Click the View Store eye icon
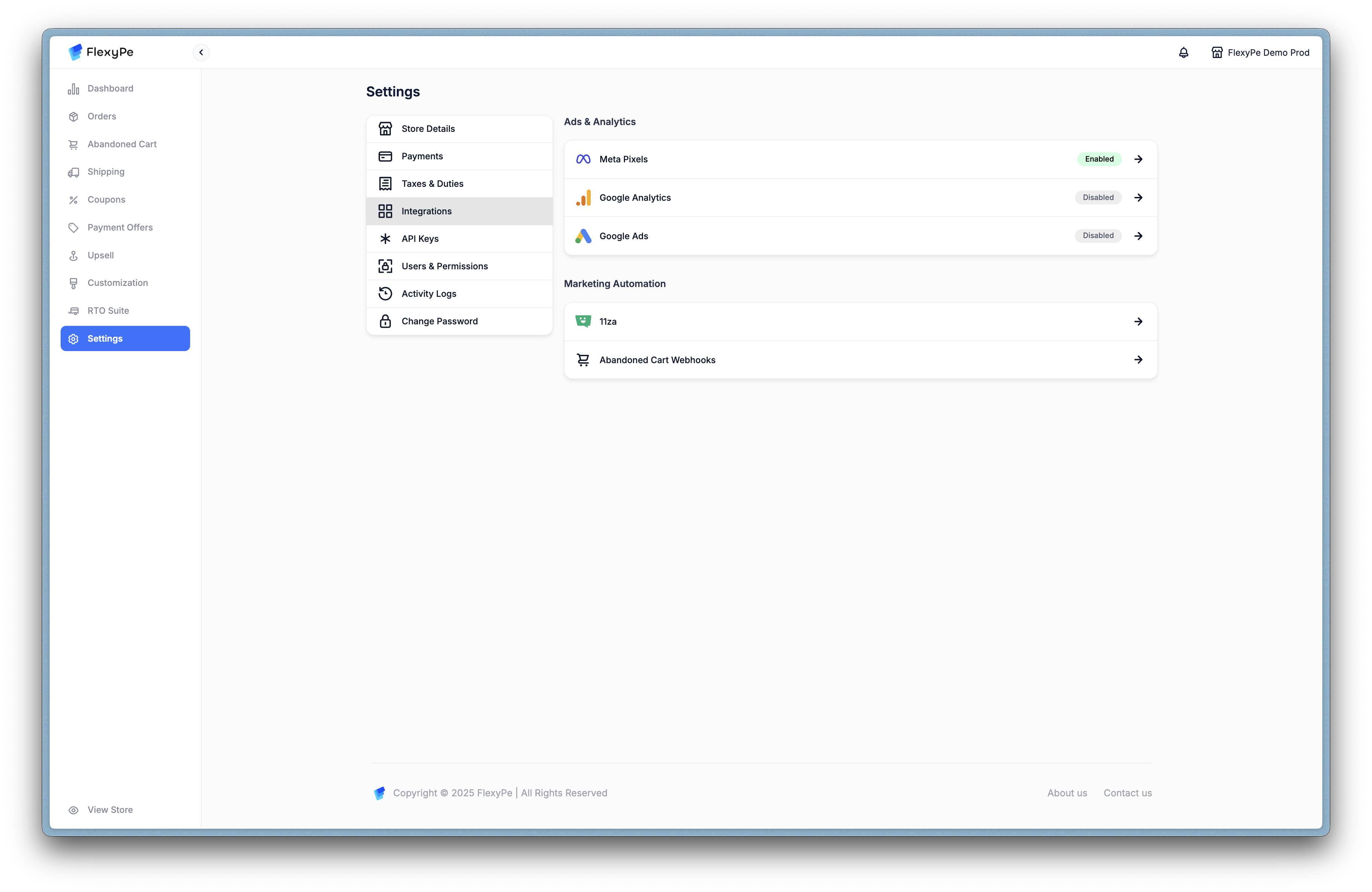 (73, 810)
